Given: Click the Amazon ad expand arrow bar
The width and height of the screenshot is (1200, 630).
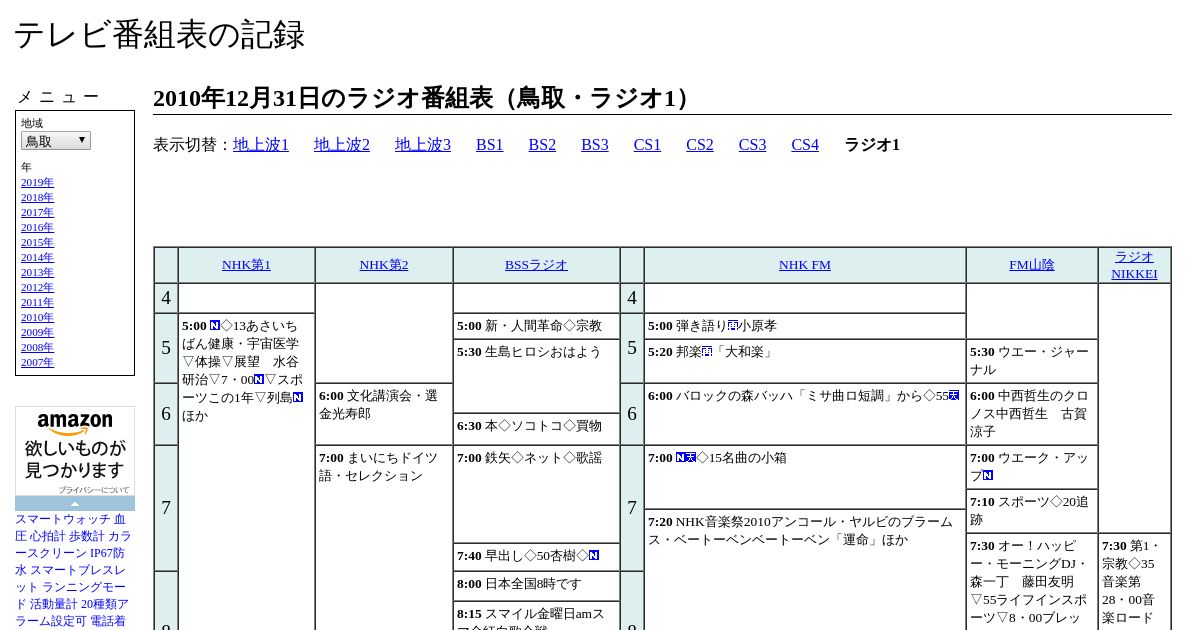Looking at the screenshot, I should (75, 504).
